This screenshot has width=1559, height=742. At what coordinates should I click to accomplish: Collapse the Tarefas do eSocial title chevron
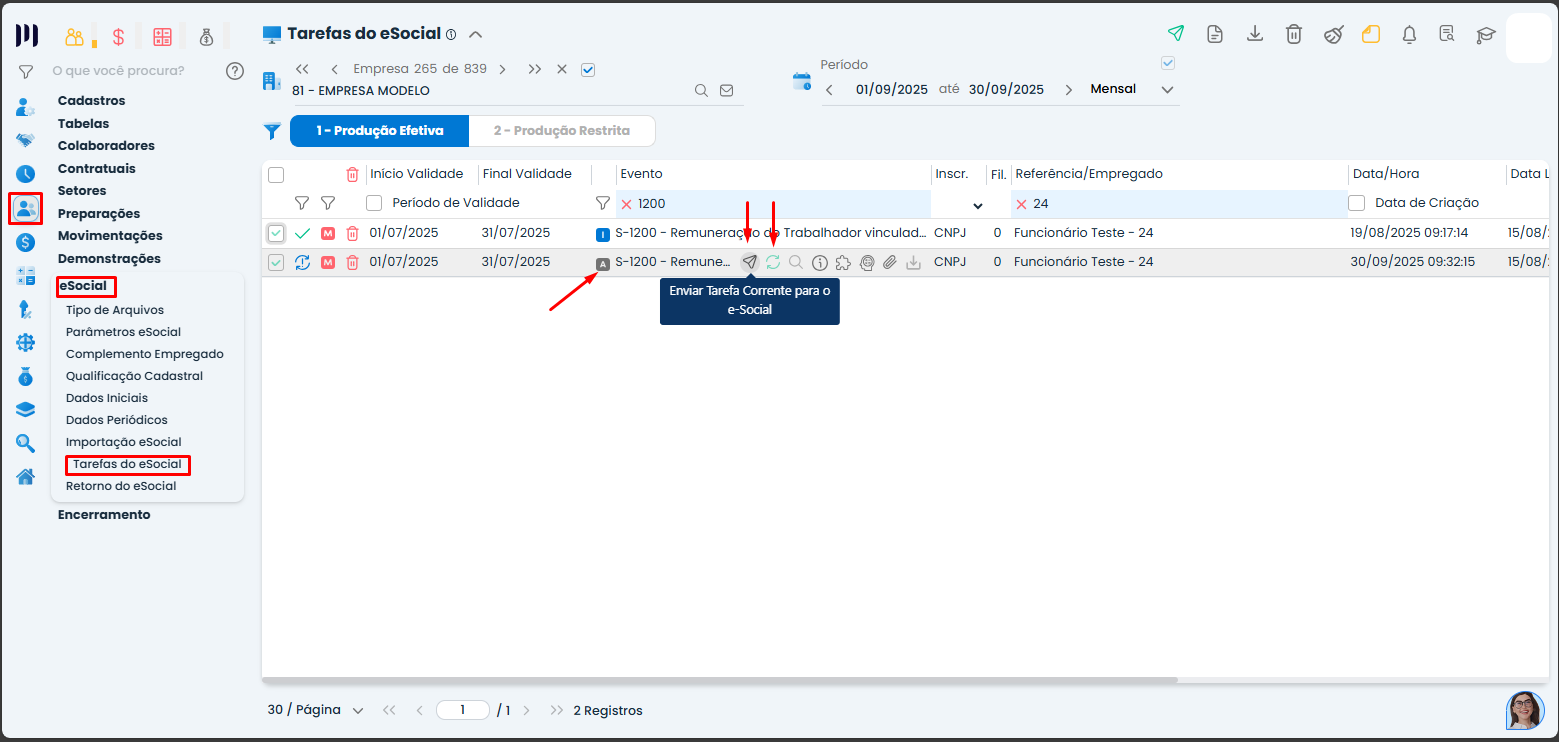click(476, 35)
